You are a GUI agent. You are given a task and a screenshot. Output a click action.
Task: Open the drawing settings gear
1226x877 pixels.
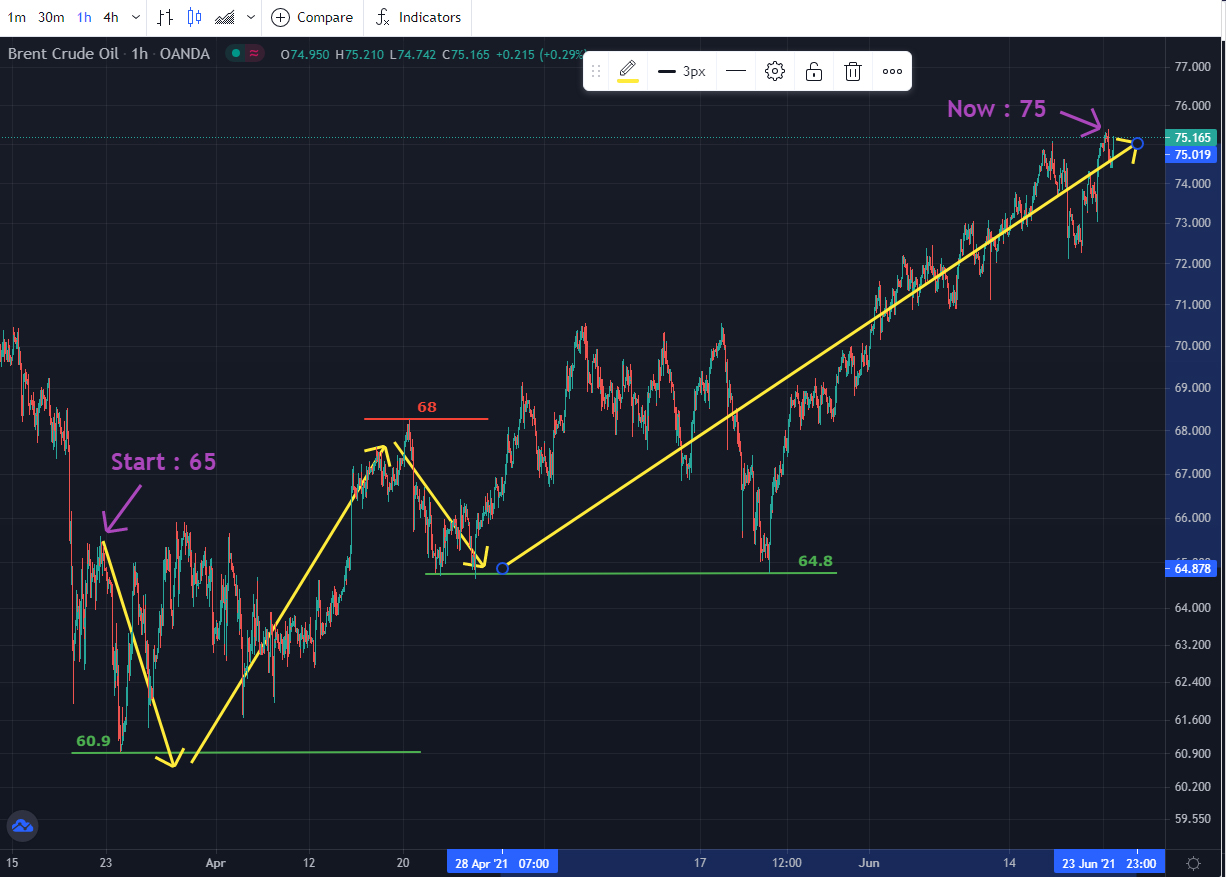pyautogui.click(x=775, y=71)
